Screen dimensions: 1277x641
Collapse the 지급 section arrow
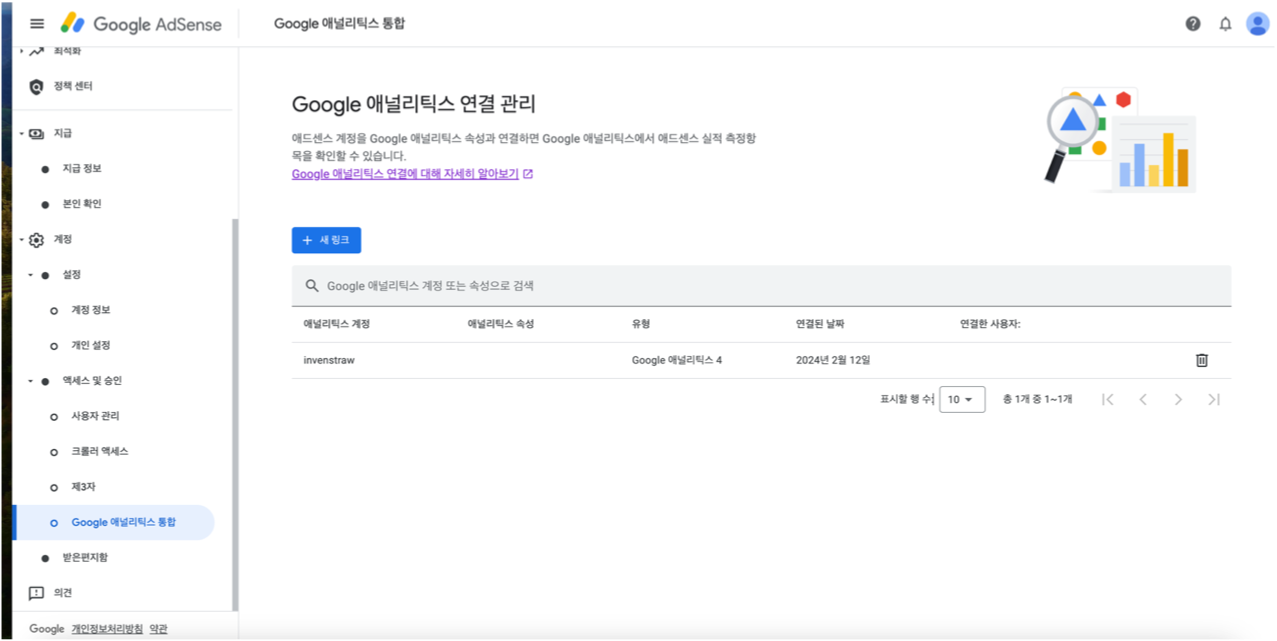(21, 133)
